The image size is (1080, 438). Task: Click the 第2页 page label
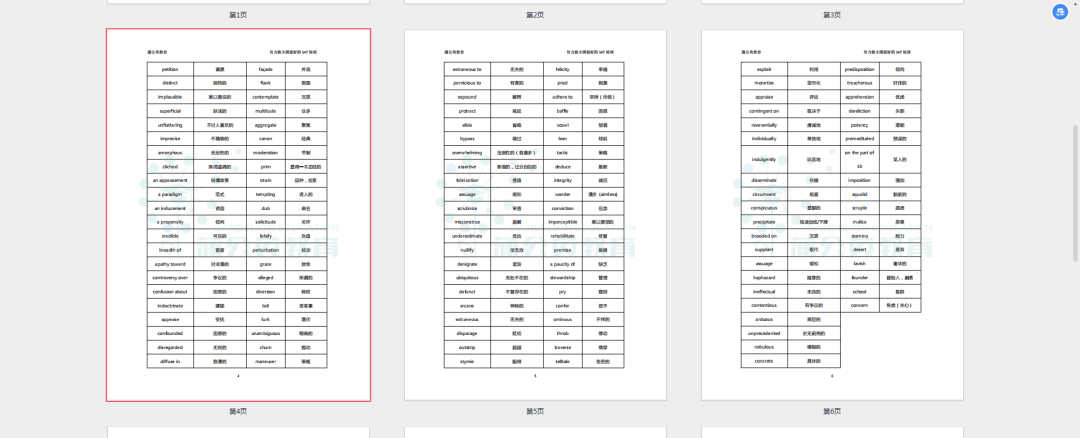tap(535, 15)
